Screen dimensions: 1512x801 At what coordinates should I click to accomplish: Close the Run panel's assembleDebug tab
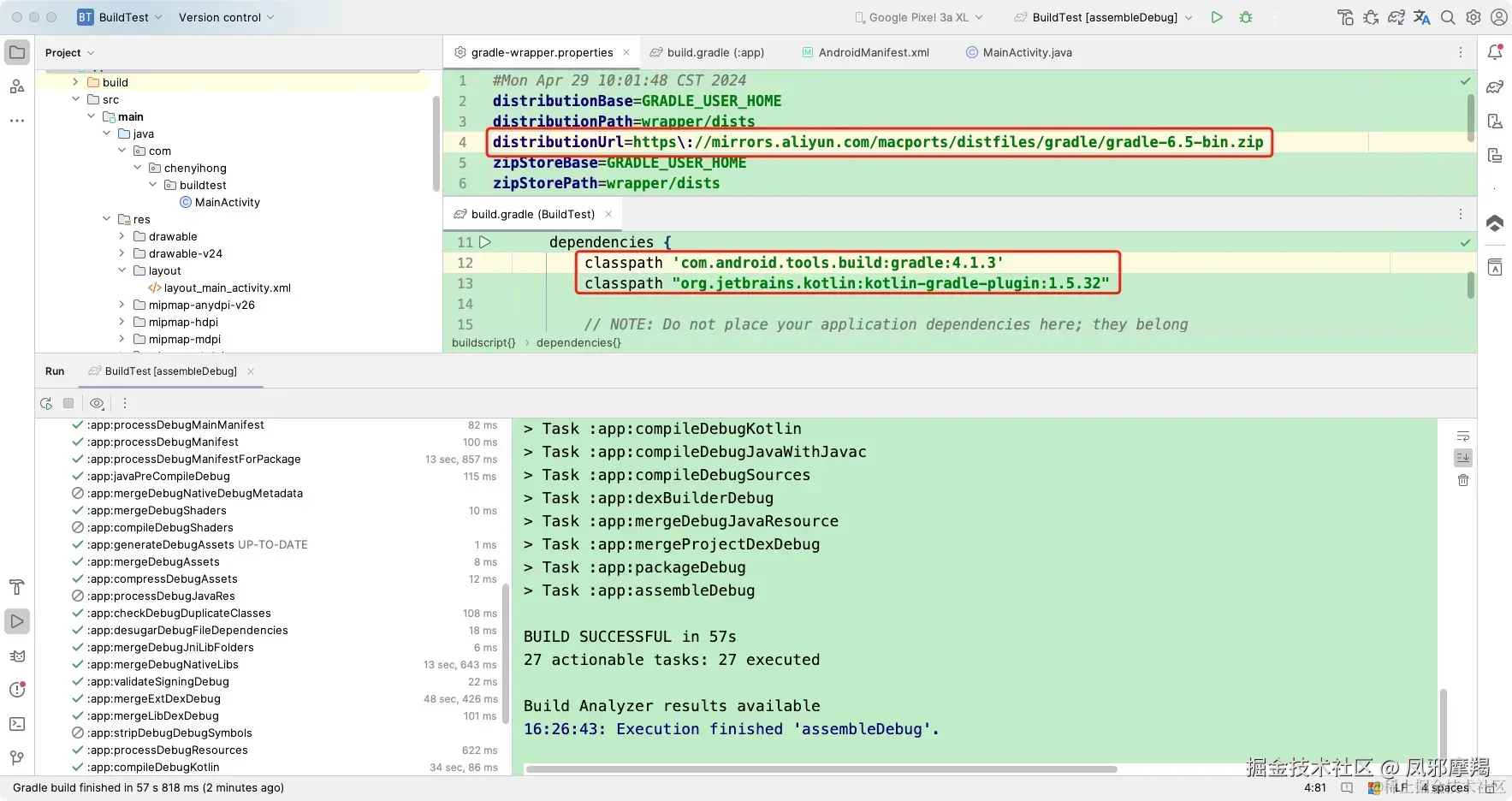pyautogui.click(x=251, y=371)
